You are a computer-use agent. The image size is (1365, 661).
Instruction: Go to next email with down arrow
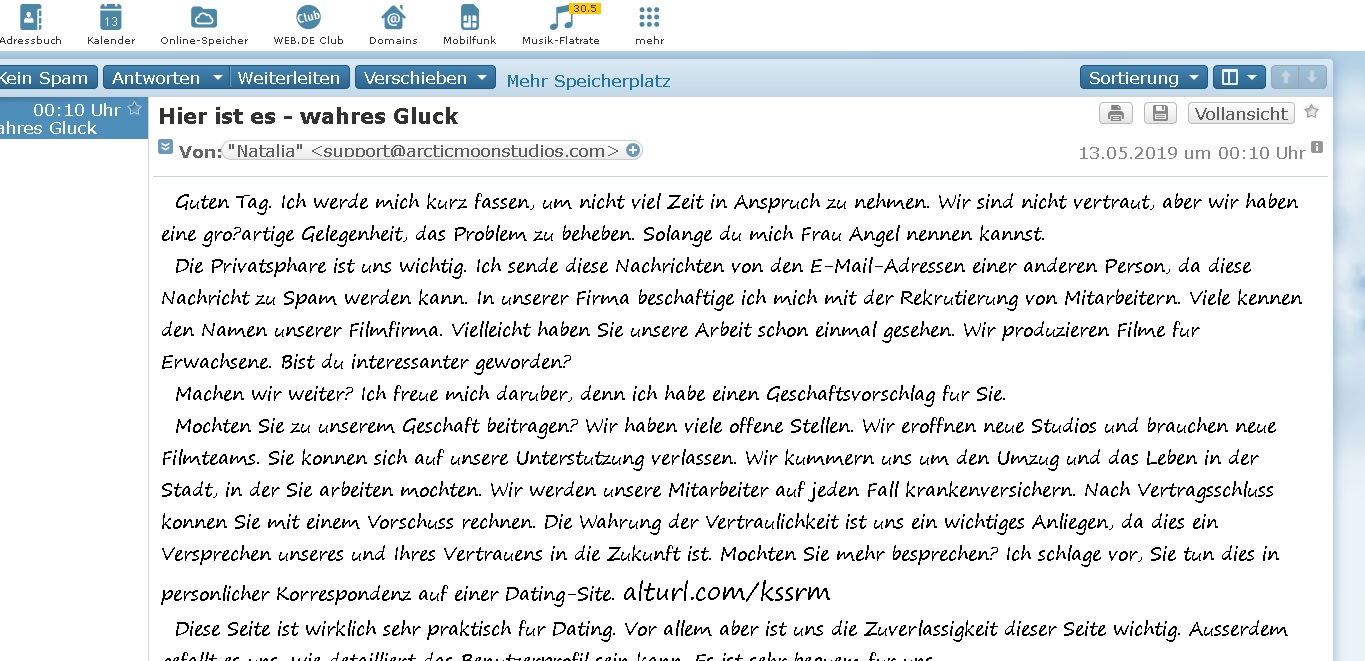point(1313,77)
